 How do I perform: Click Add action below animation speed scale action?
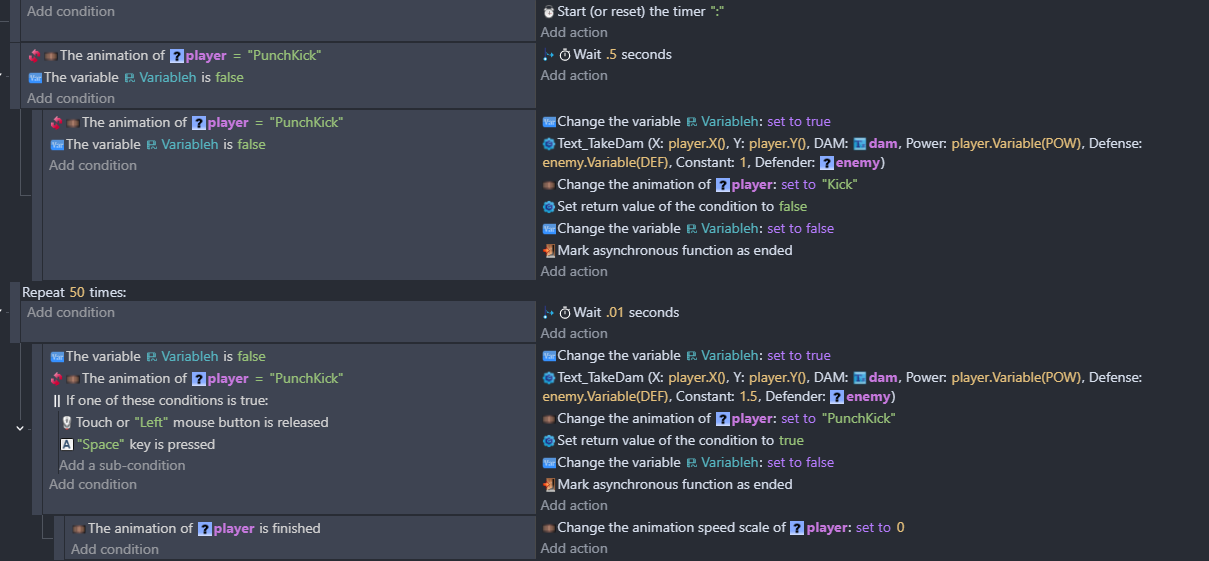[x=574, y=549]
